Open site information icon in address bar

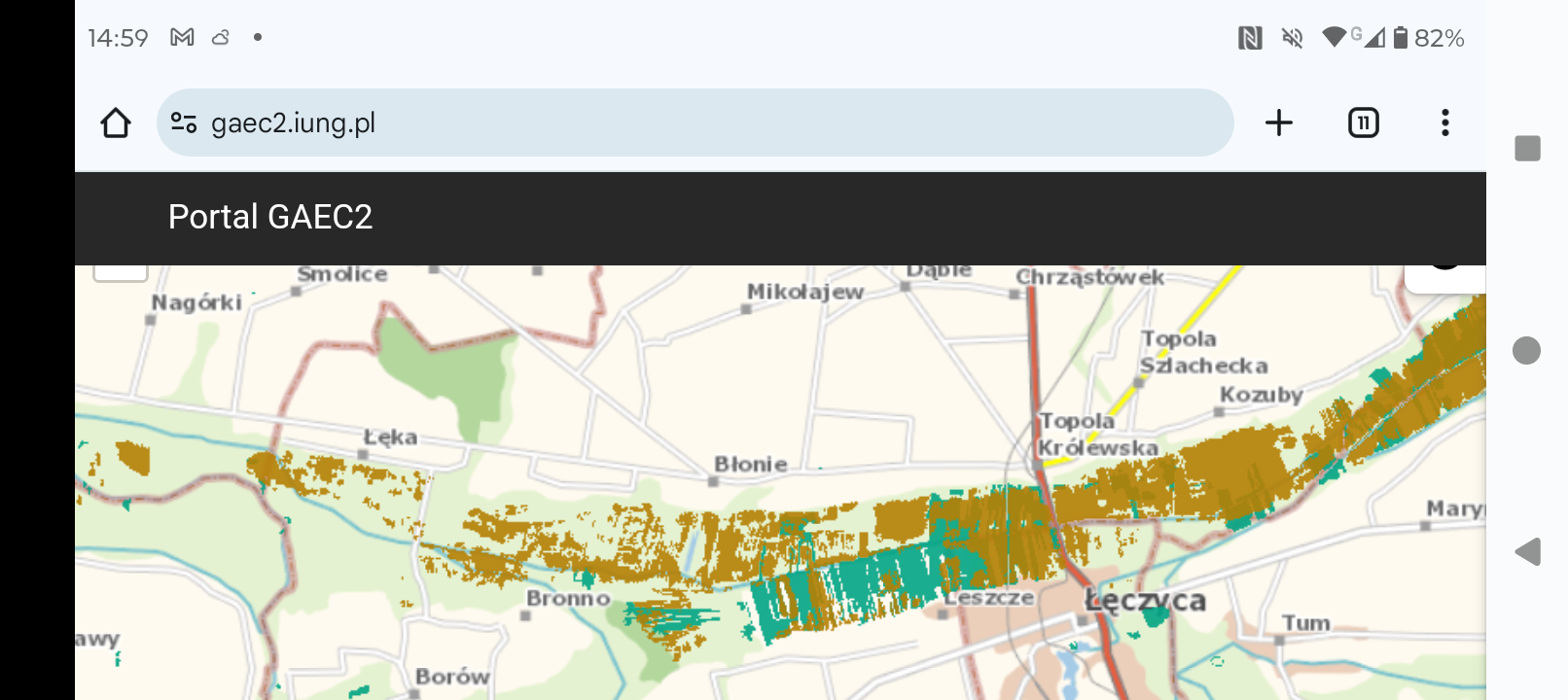tap(184, 122)
